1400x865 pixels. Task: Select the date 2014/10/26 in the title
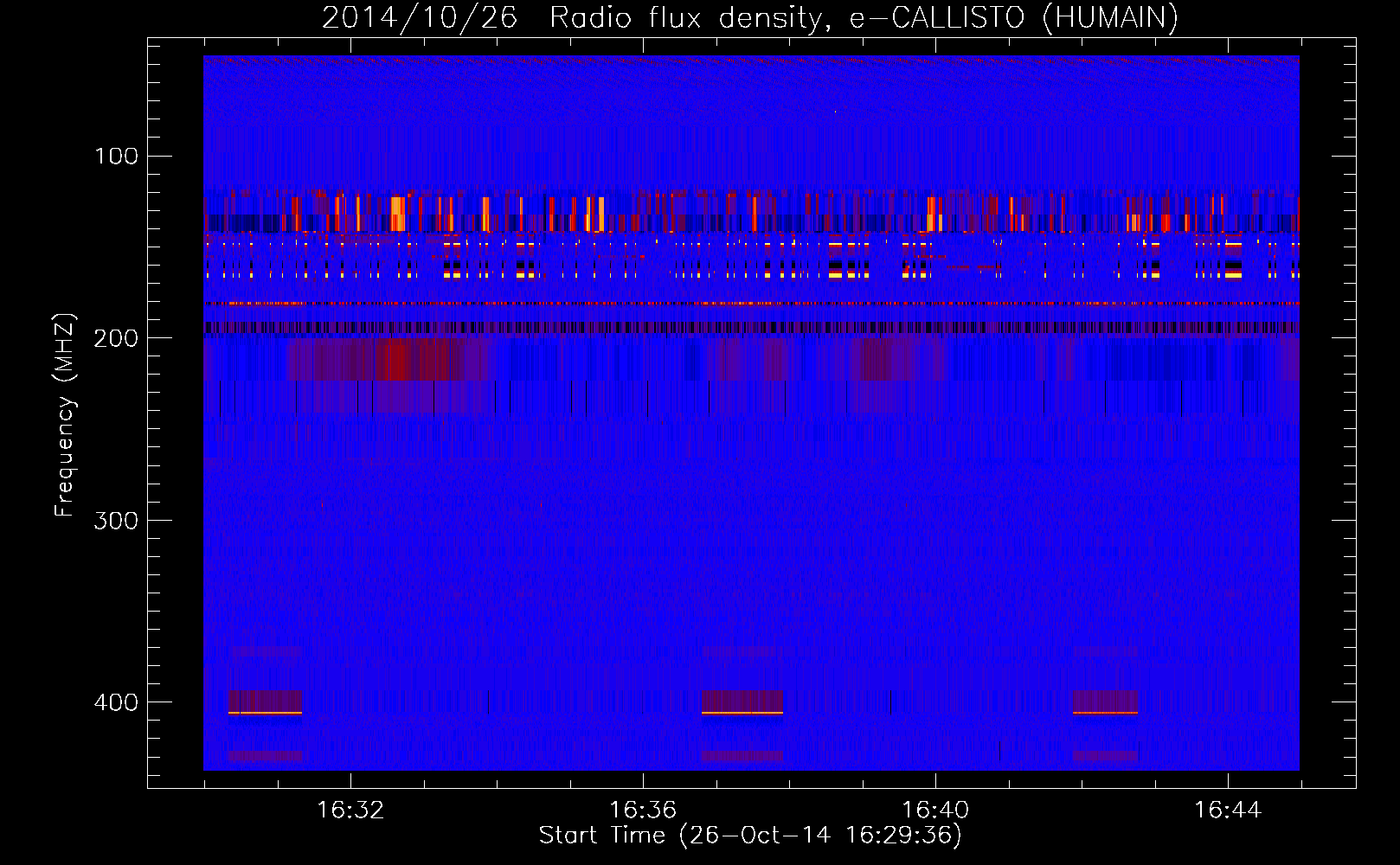(x=420, y=17)
